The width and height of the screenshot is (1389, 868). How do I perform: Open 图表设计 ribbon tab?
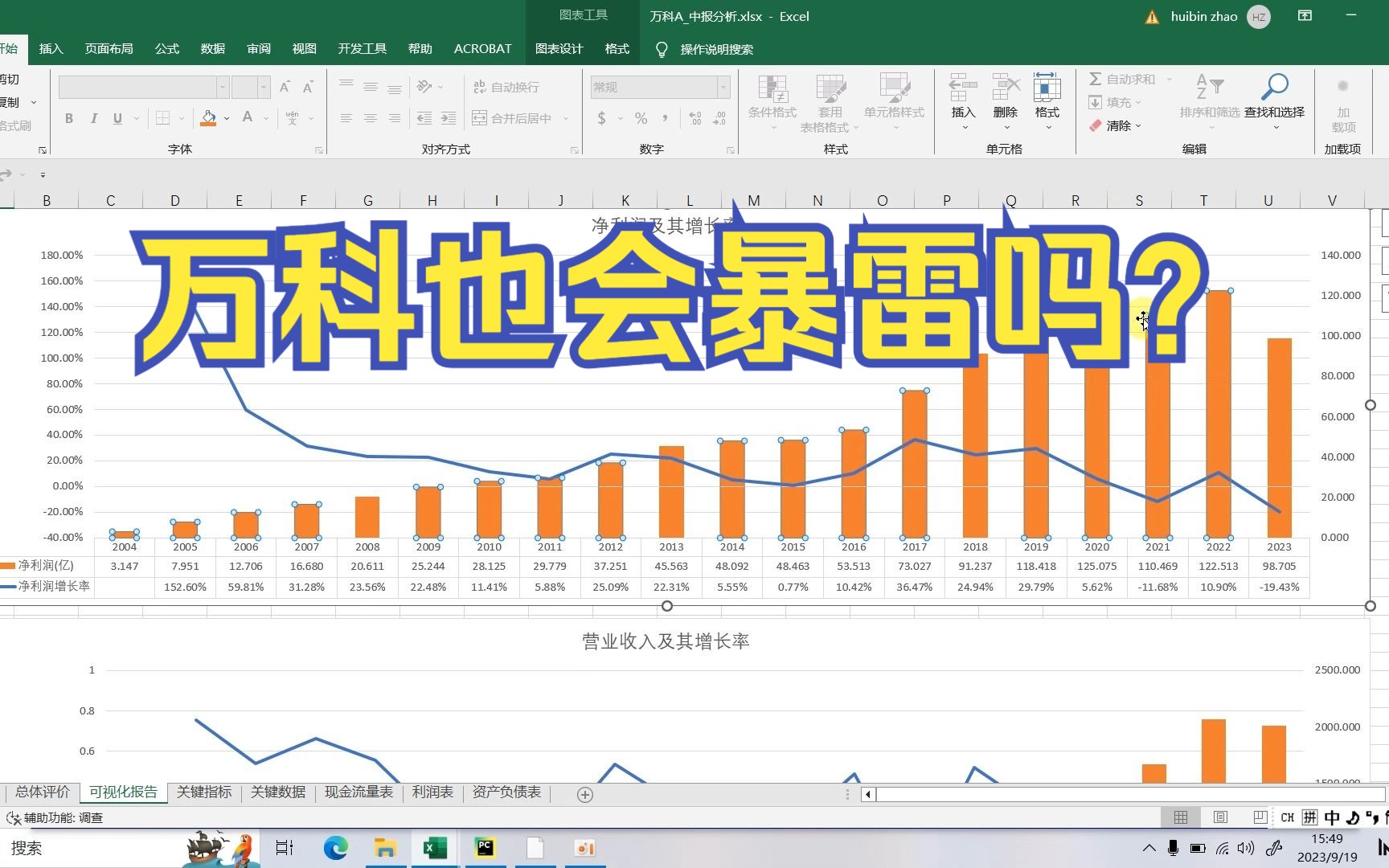559,49
